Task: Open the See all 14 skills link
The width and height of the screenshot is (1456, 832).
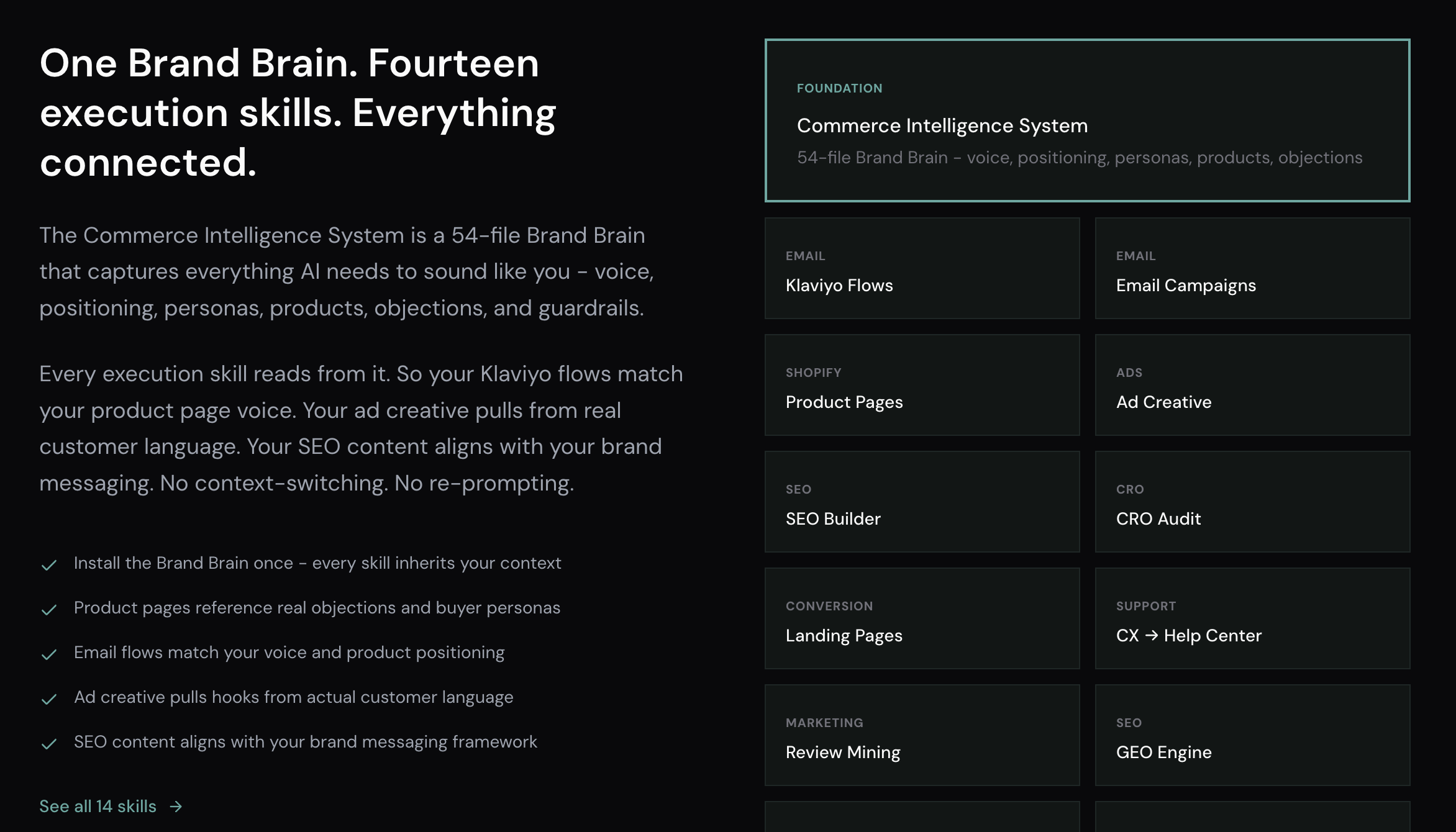Action: coord(98,807)
